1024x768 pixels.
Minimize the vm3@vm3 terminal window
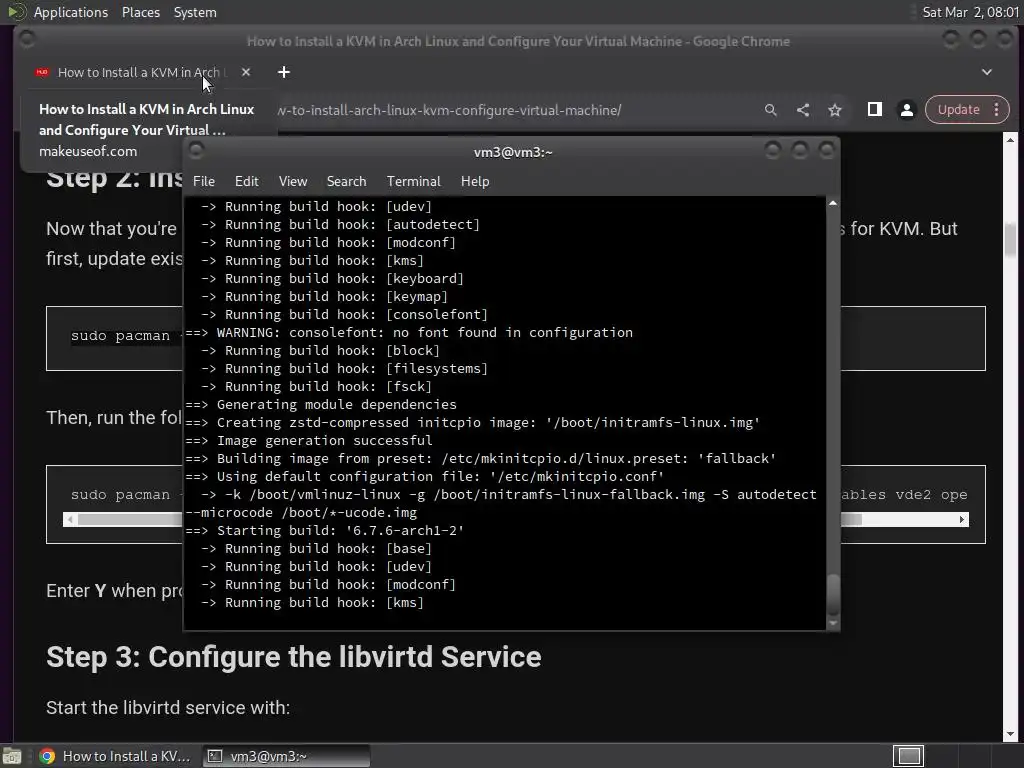tap(773, 151)
